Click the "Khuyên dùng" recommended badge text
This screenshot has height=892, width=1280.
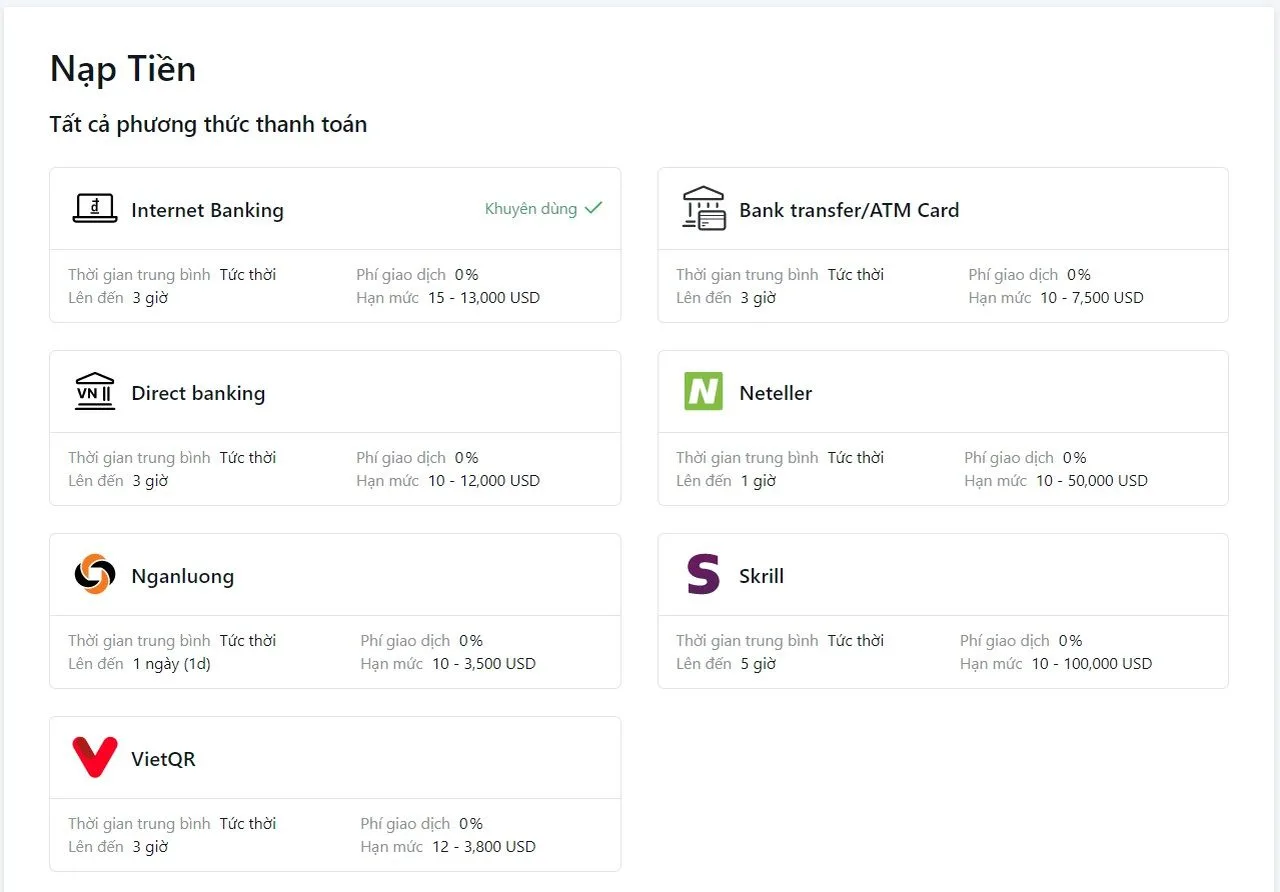[531, 209]
